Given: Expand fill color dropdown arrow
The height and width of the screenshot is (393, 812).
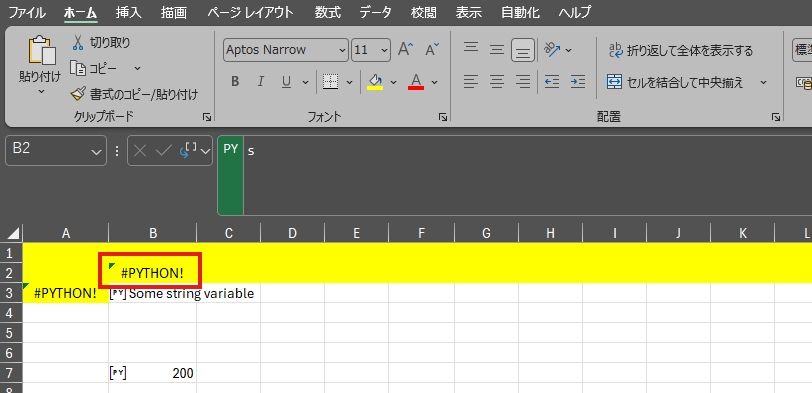Looking at the screenshot, I should 393,82.
